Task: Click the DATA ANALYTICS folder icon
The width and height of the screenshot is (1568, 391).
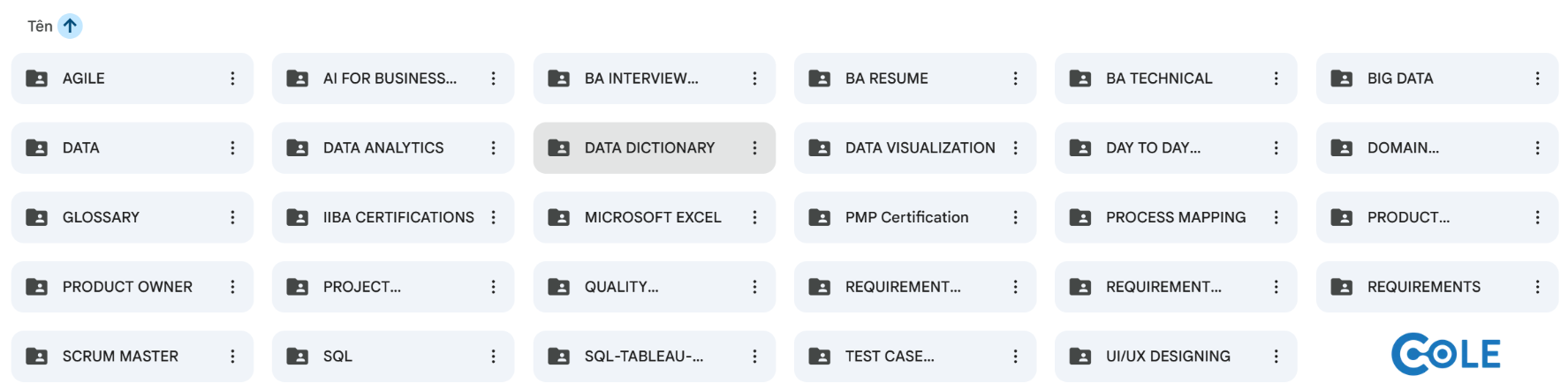Action: (298, 148)
